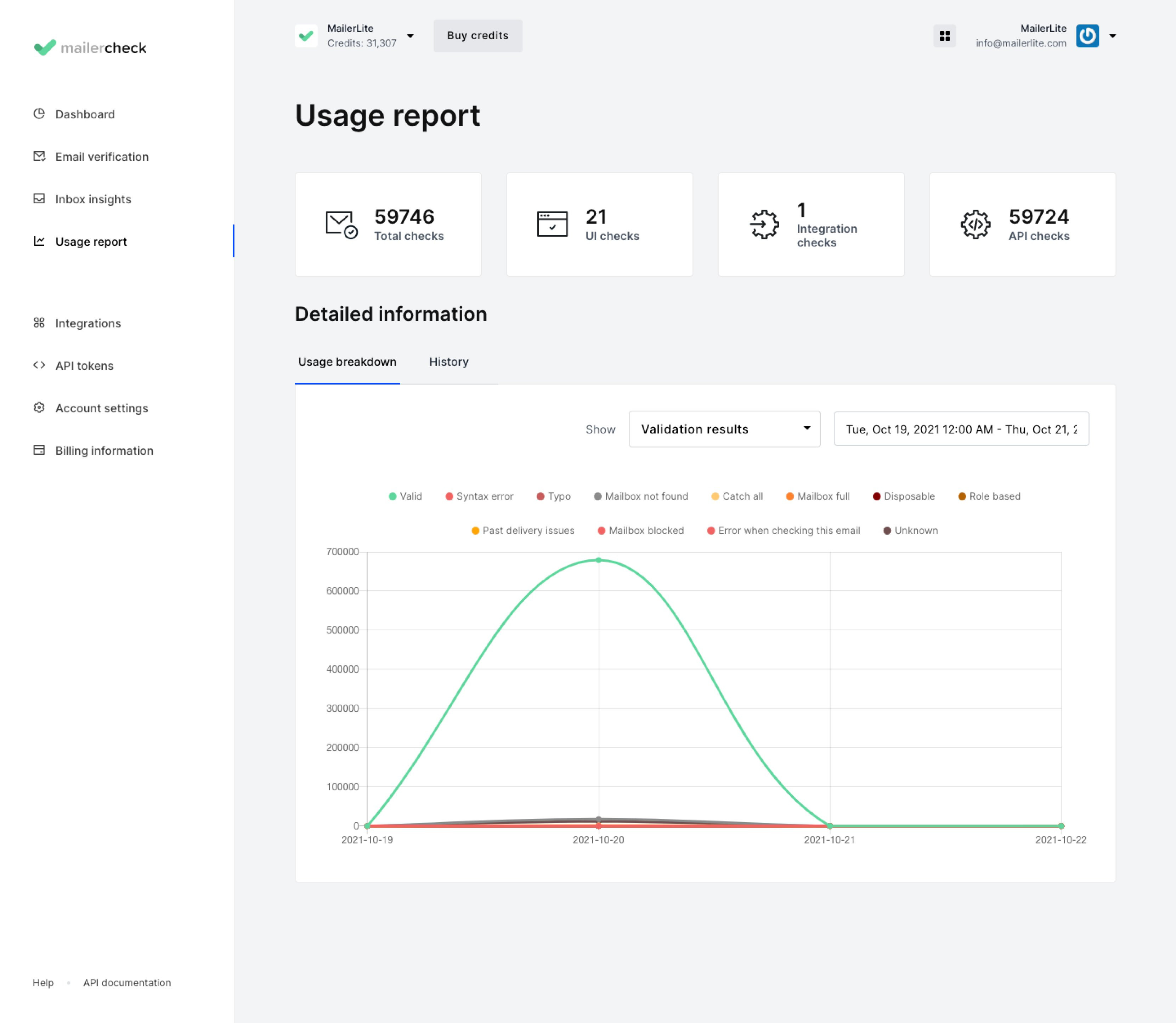Image resolution: width=1176 pixels, height=1023 pixels.
Task: Switch to the History tab
Action: [448, 362]
